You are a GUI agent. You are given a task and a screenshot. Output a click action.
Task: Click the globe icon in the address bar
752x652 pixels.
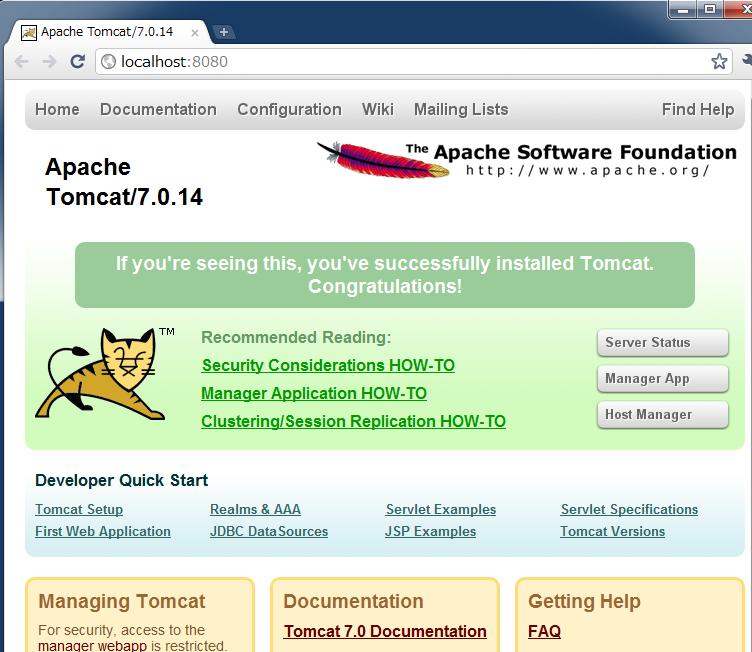108,61
